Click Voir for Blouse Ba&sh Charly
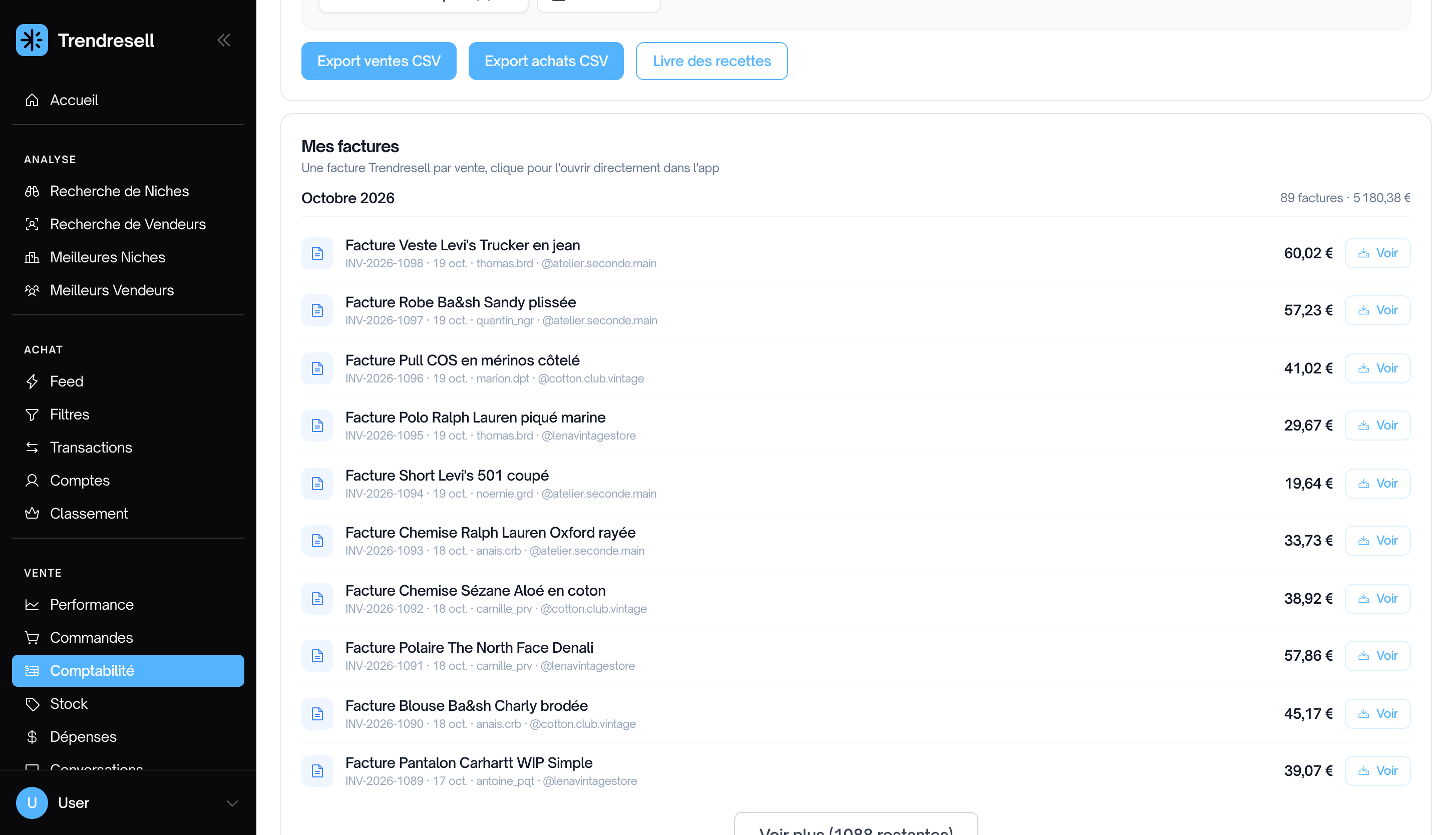This screenshot has width=1456, height=835. coord(1377,713)
